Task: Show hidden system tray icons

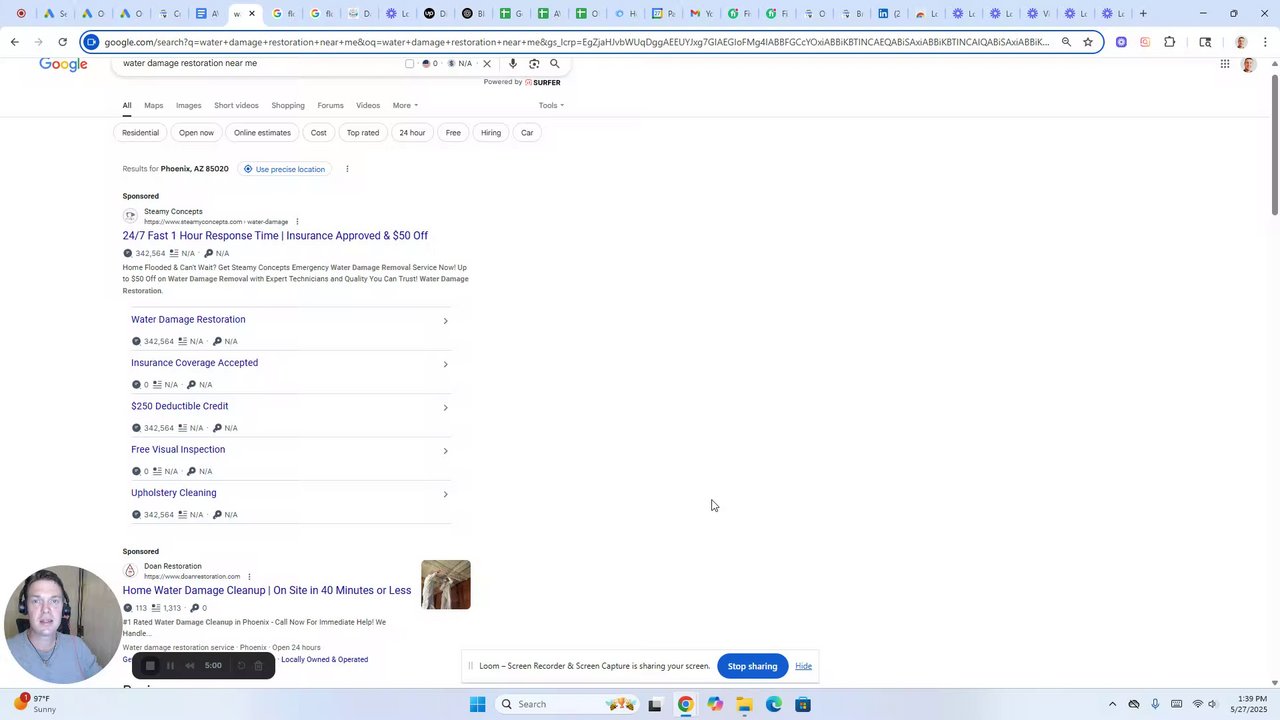Action: tap(1112, 705)
